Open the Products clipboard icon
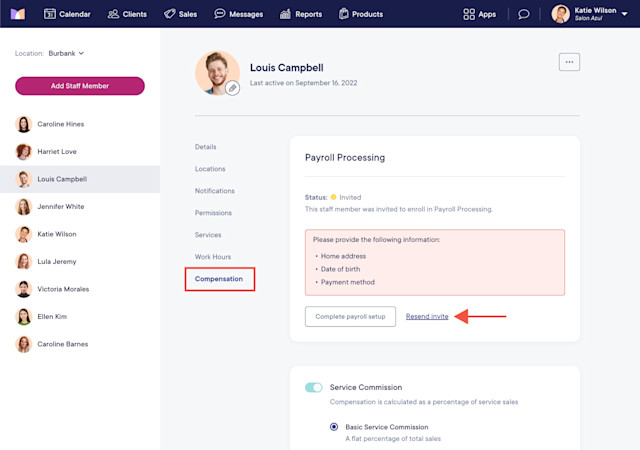The image size is (640, 450). coord(344,14)
